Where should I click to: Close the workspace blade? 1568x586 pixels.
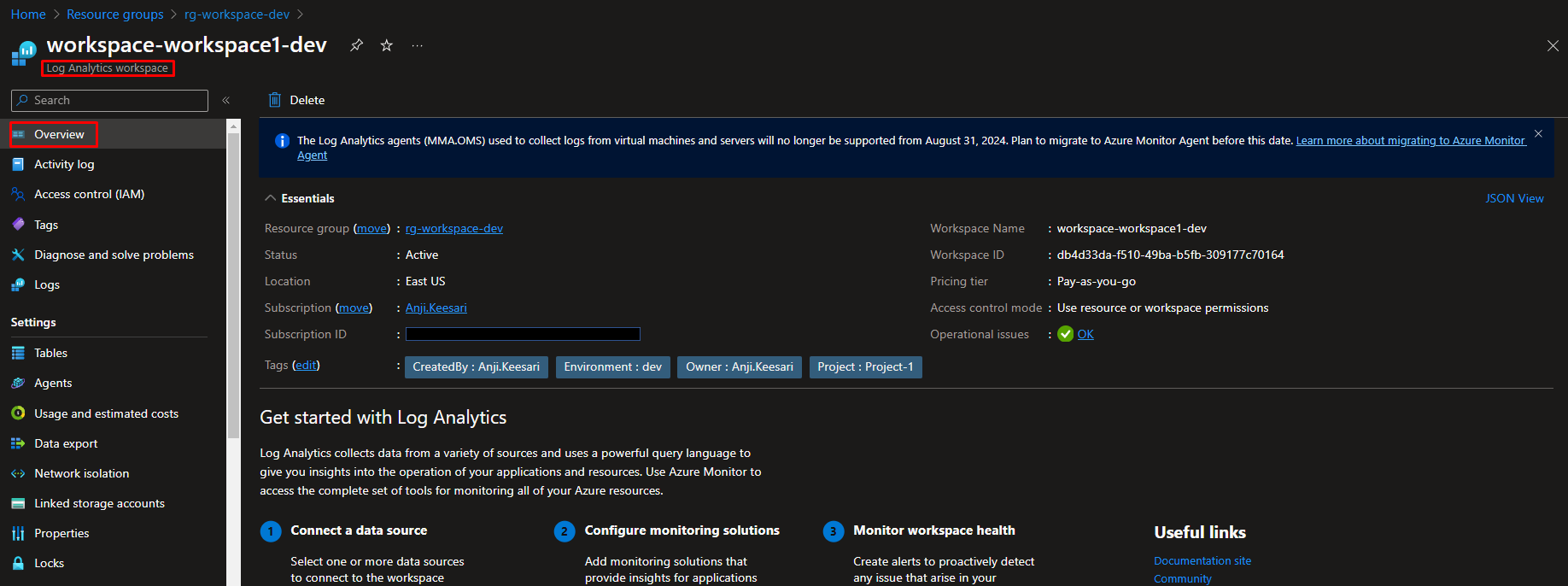pos(1553,46)
